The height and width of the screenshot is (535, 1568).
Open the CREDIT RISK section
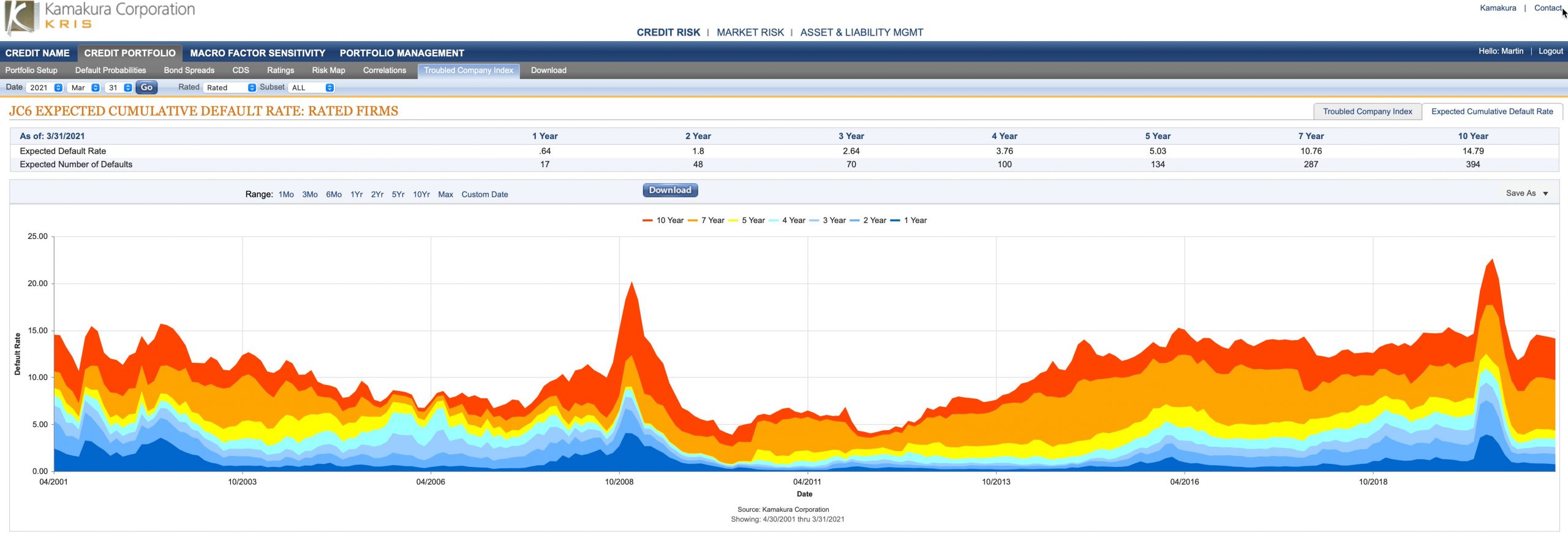[x=668, y=32]
